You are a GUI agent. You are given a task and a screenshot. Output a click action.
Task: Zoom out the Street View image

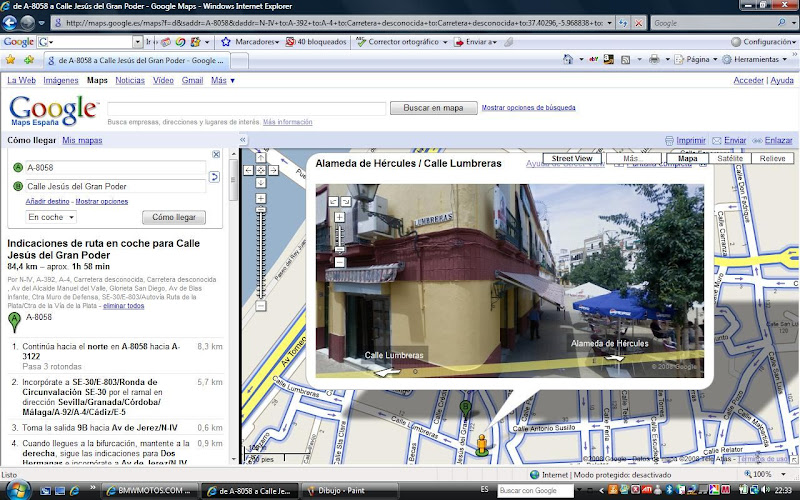pos(339,262)
